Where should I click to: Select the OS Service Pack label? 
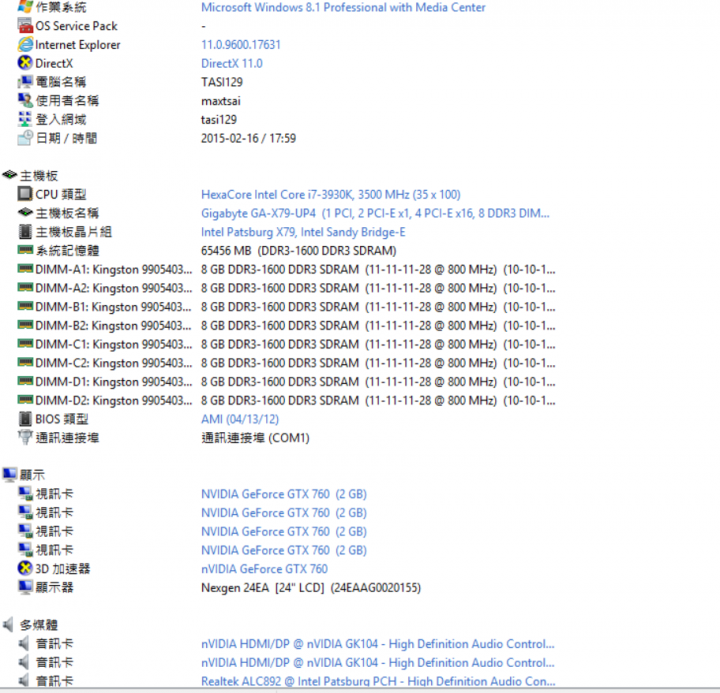pyautogui.click(x=76, y=26)
